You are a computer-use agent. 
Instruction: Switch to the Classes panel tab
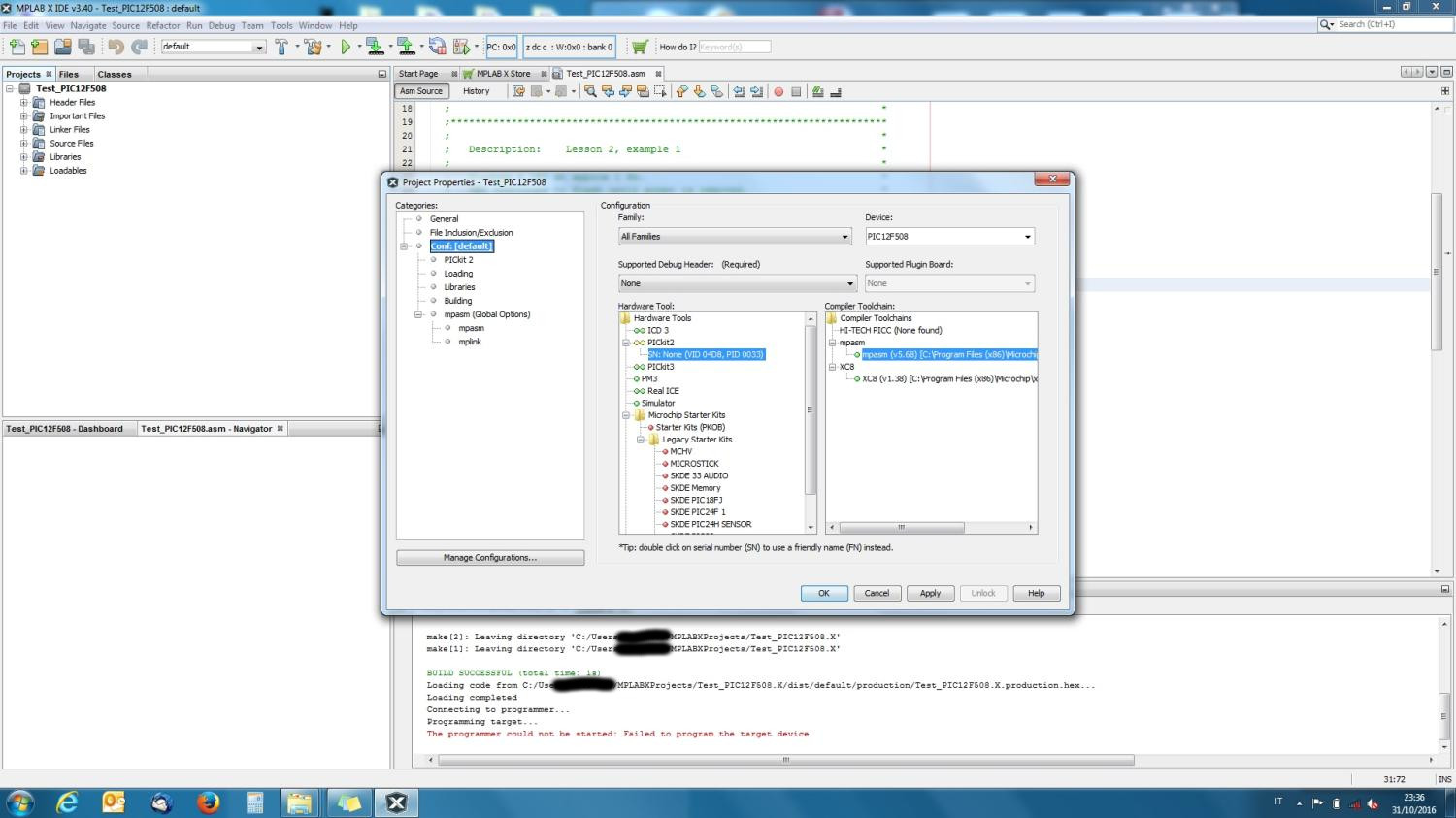click(114, 74)
